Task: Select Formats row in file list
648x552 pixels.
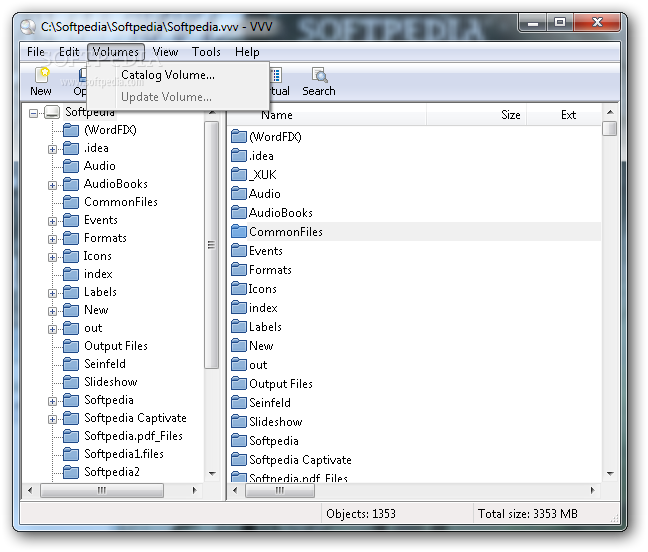Action: (415, 270)
